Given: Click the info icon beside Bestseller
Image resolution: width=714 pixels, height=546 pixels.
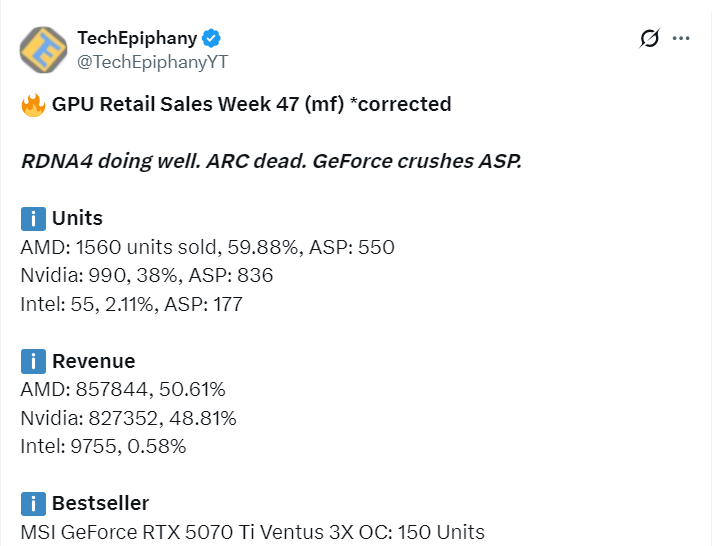Looking at the screenshot, I should (33, 503).
